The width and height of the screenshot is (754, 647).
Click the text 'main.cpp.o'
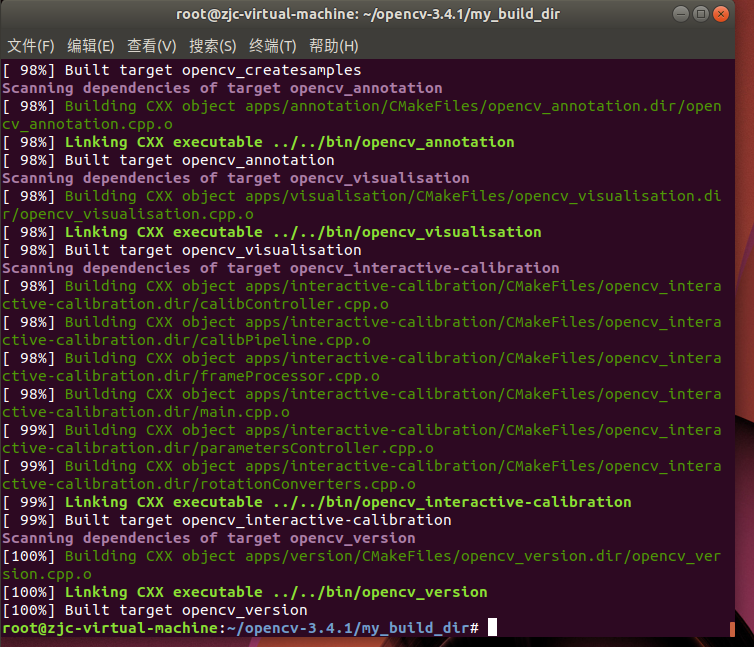[x=245, y=412]
